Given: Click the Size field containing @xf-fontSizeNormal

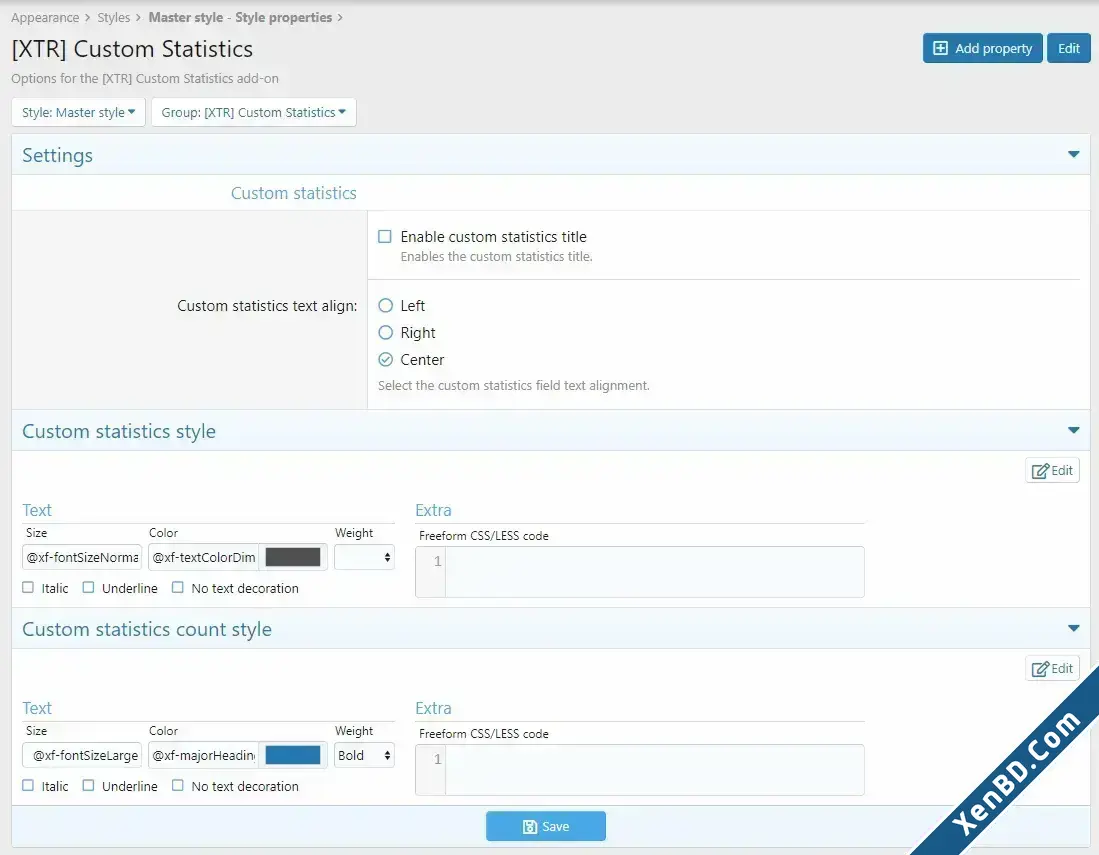Looking at the screenshot, I should point(82,557).
